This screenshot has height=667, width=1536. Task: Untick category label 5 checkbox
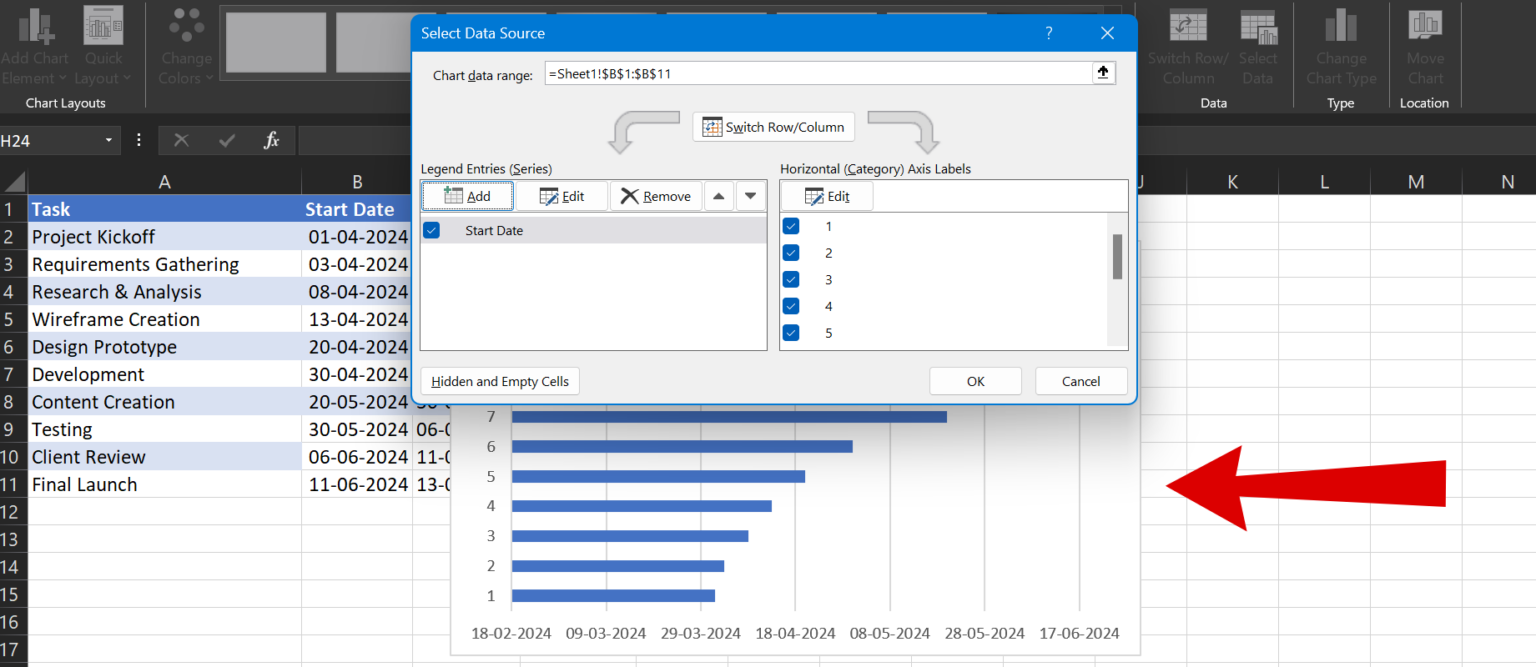[791, 333]
